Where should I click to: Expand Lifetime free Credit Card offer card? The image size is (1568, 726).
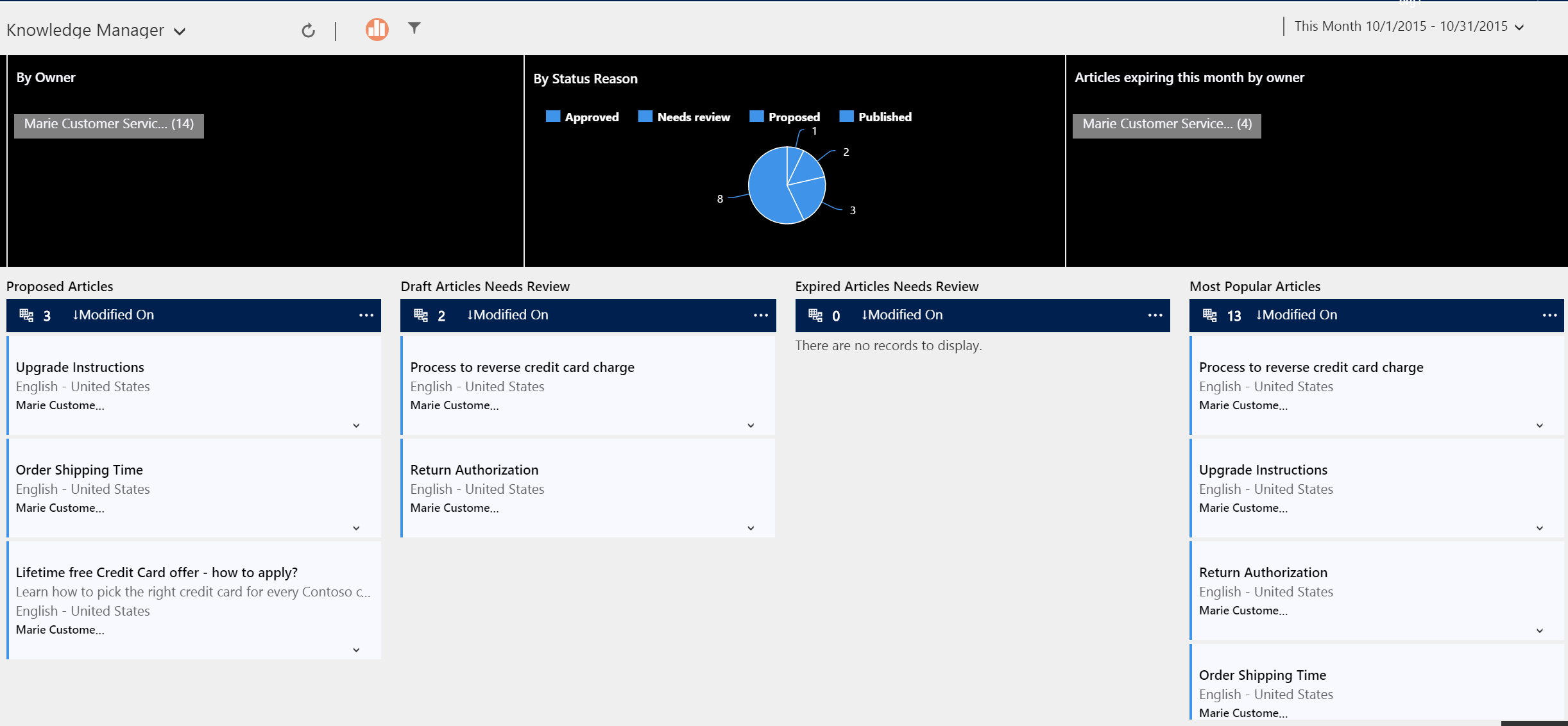(356, 650)
